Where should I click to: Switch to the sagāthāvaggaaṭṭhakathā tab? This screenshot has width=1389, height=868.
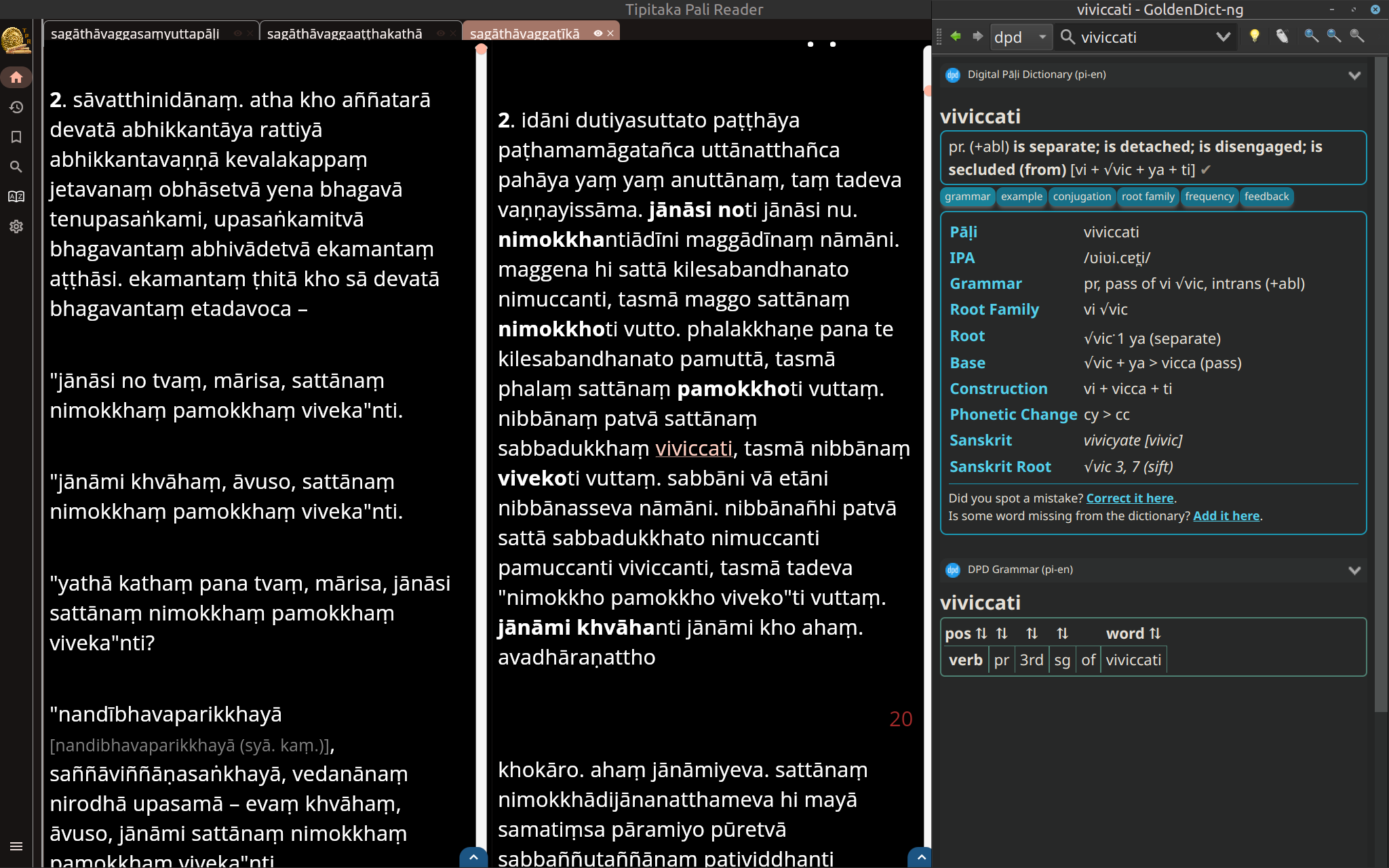[345, 33]
